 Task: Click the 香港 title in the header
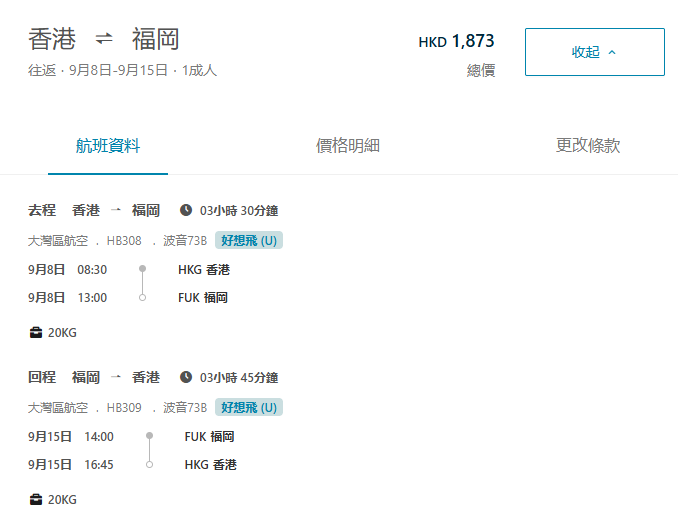click(52, 39)
